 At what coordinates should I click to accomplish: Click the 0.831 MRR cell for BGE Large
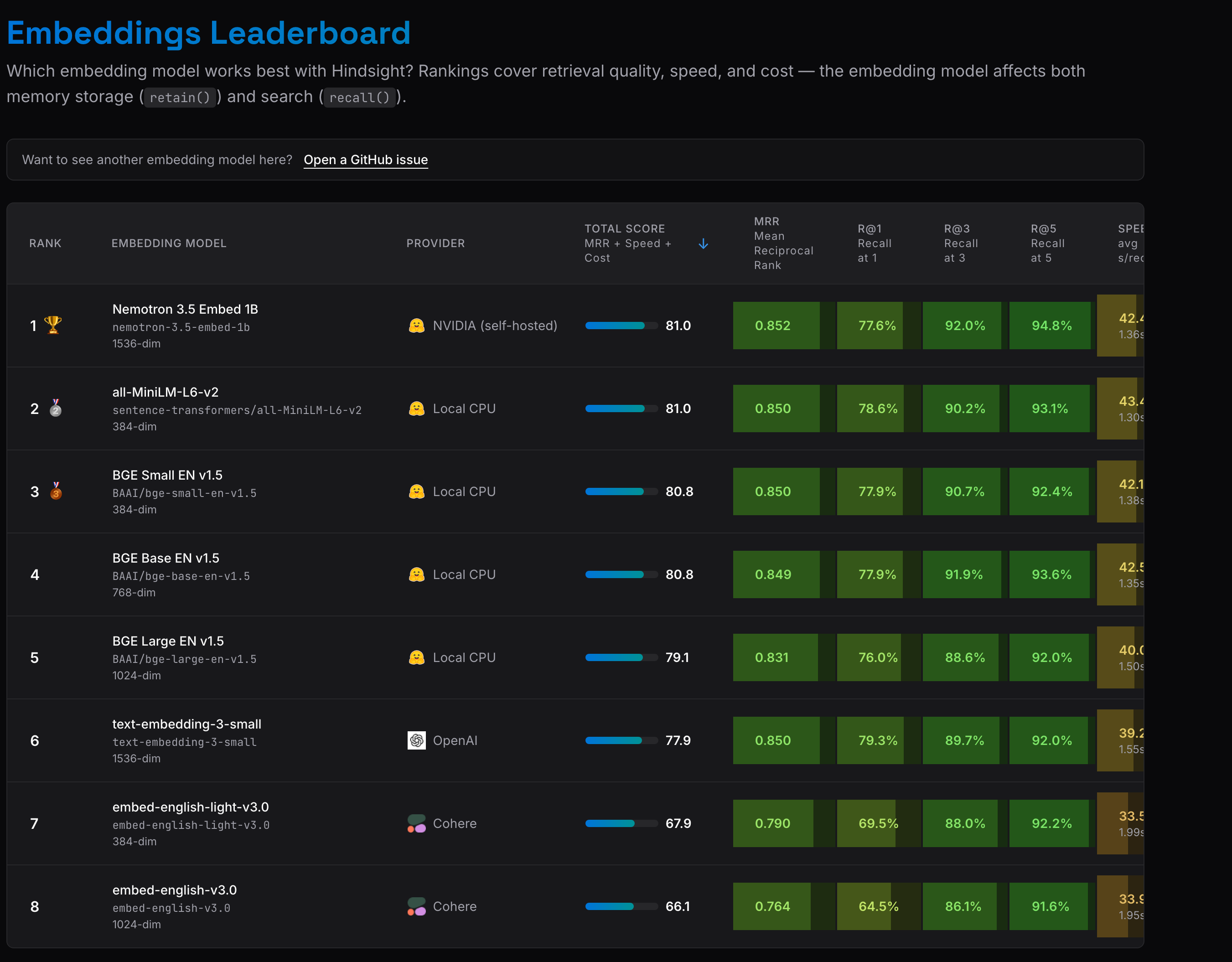[784, 657]
